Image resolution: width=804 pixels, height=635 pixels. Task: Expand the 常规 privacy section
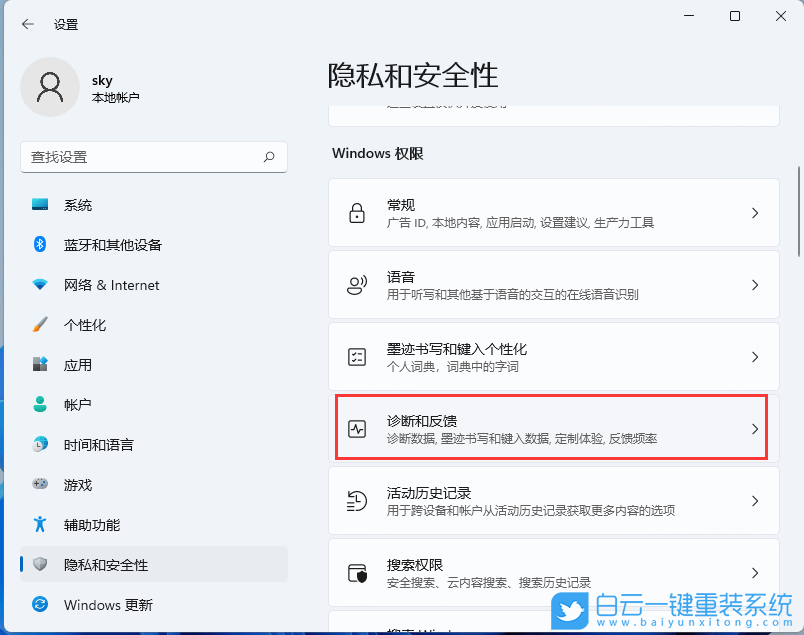(554, 212)
